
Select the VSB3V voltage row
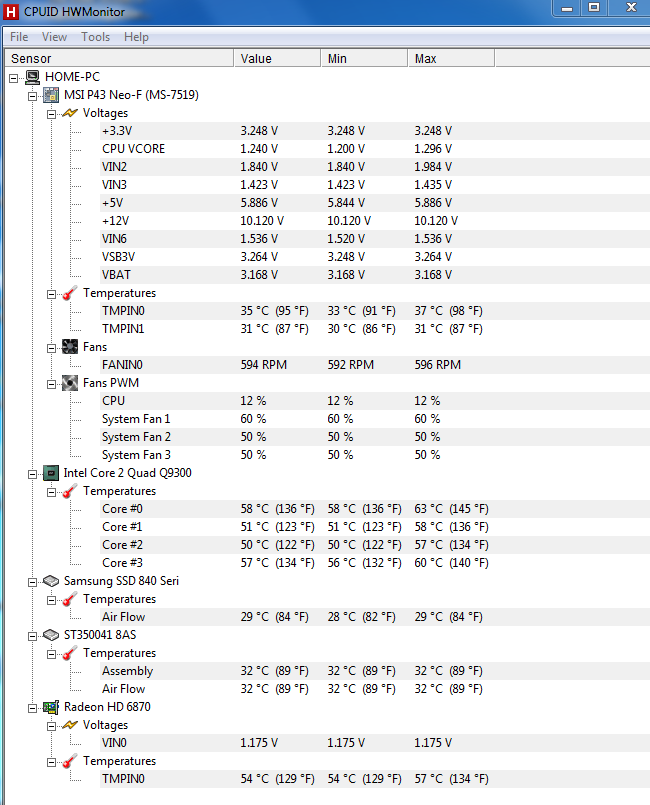coord(375,257)
